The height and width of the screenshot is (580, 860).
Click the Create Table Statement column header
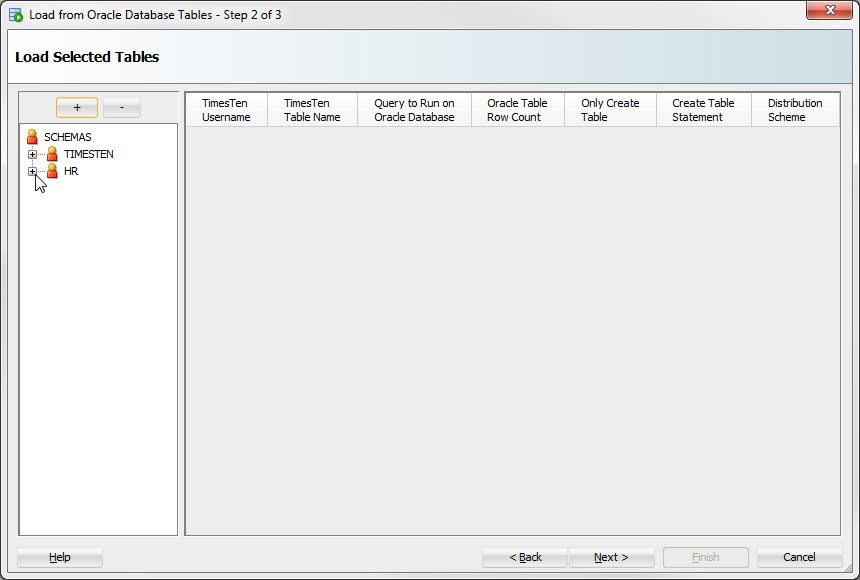(704, 110)
